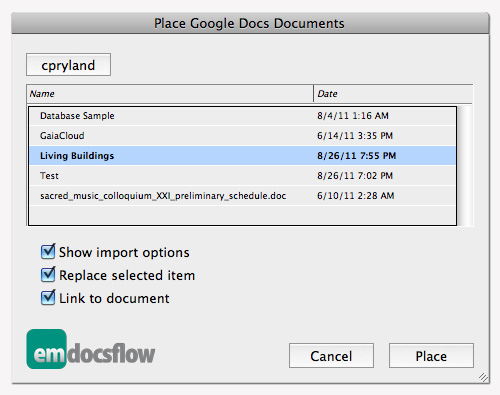500x395 pixels.
Task: Click the date 8/4/11 1:16 AM
Action: coord(353,116)
